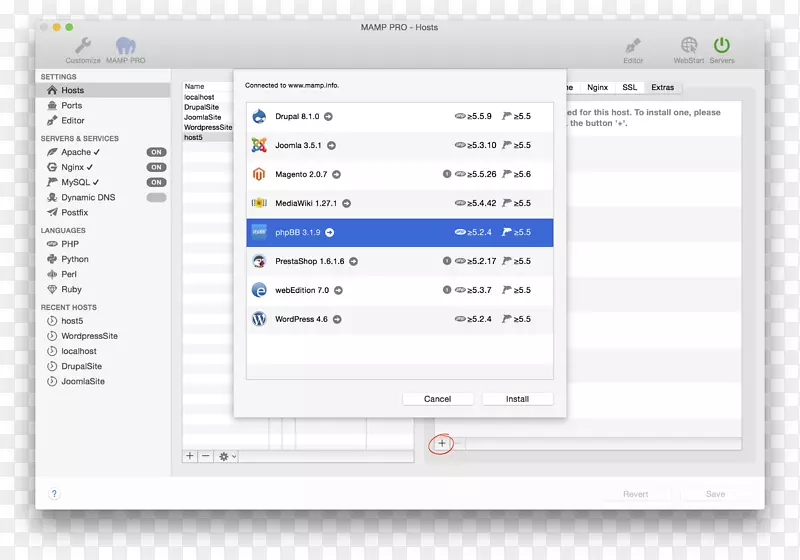The width and height of the screenshot is (800, 560).
Task: Select MySQL in Servers & Services
Action: [x=74, y=182]
